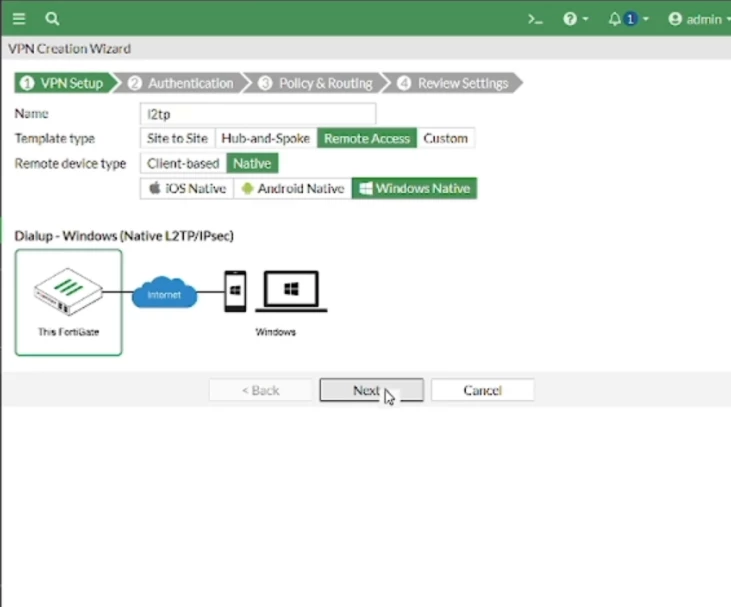This screenshot has width=731, height=607.
Task: Click the This FortiGate device diagram
Action: (x=69, y=303)
